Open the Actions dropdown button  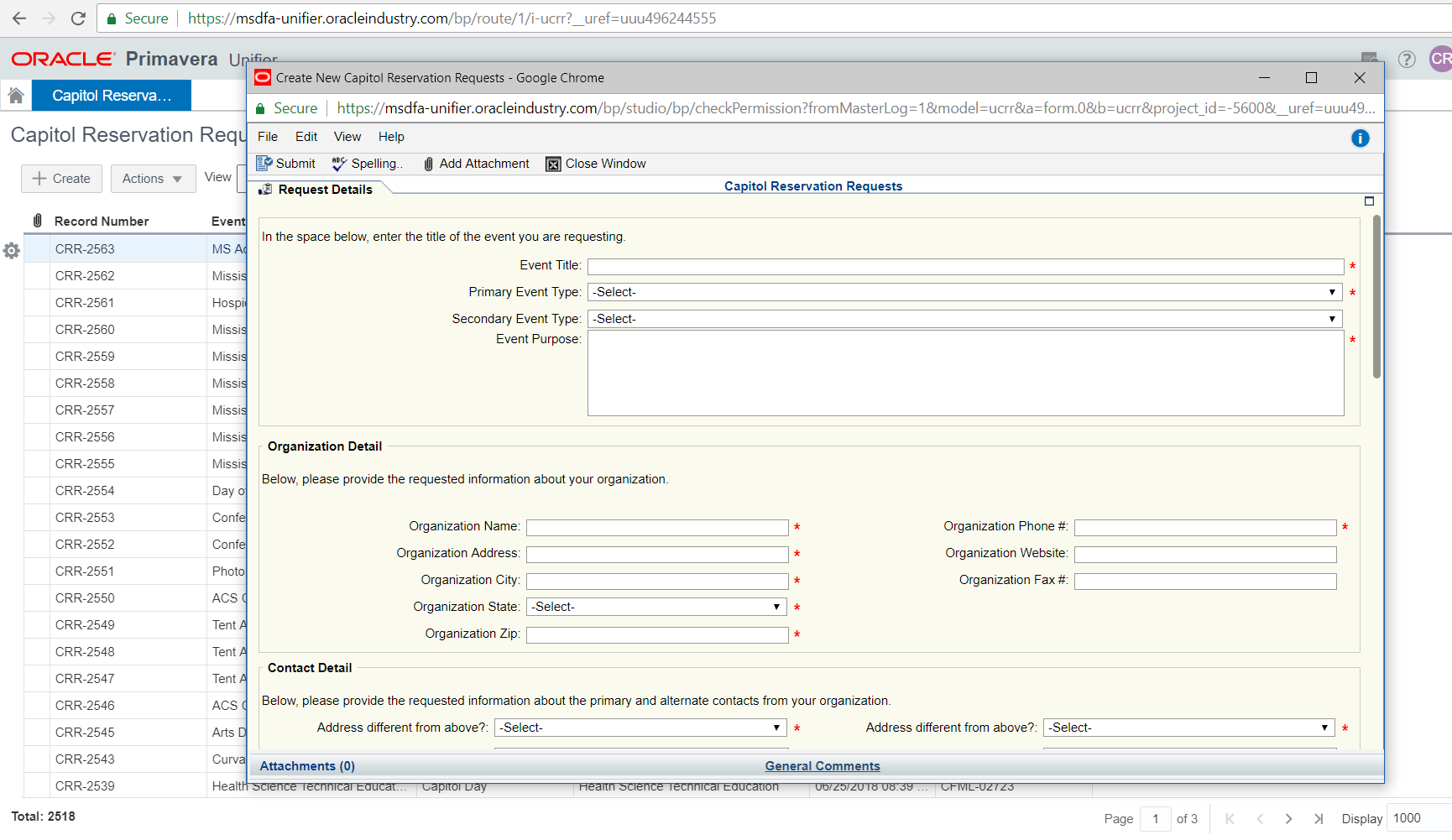tap(152, 179)
